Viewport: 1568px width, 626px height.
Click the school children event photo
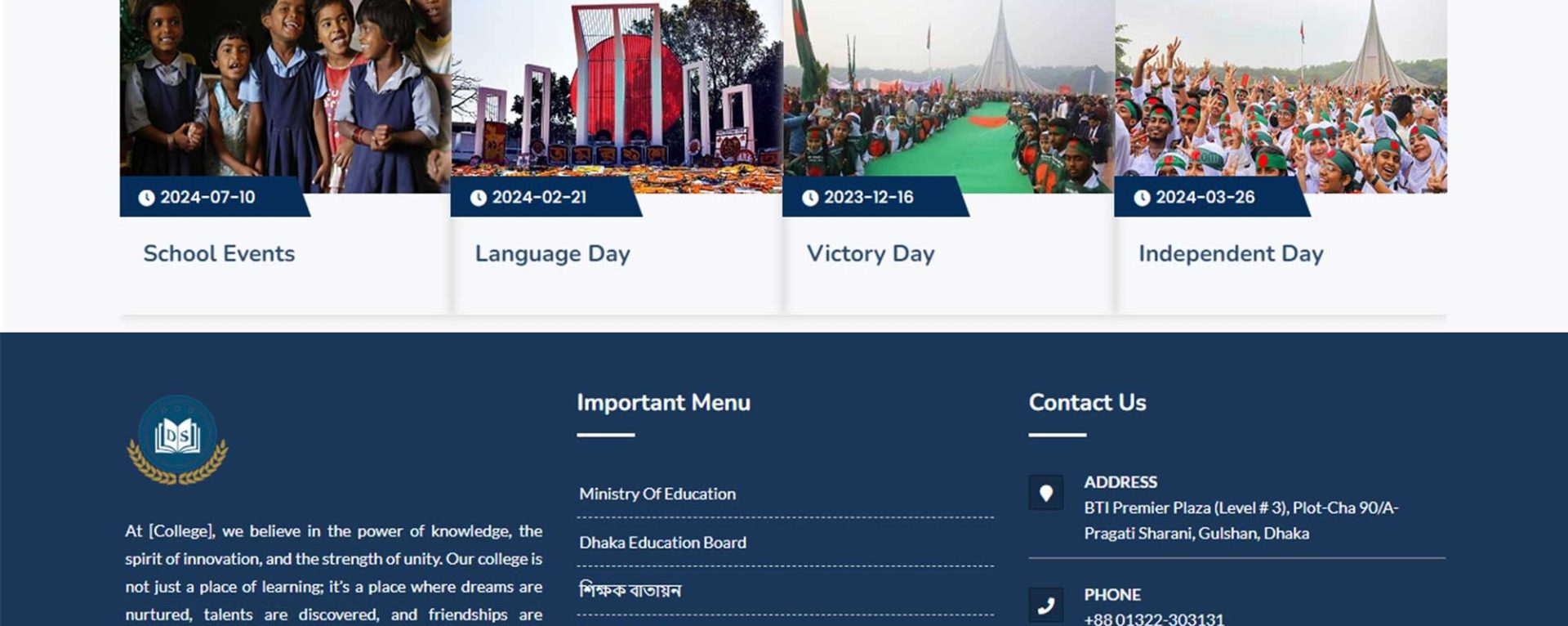pyautogui.click(x=285, y=96)
